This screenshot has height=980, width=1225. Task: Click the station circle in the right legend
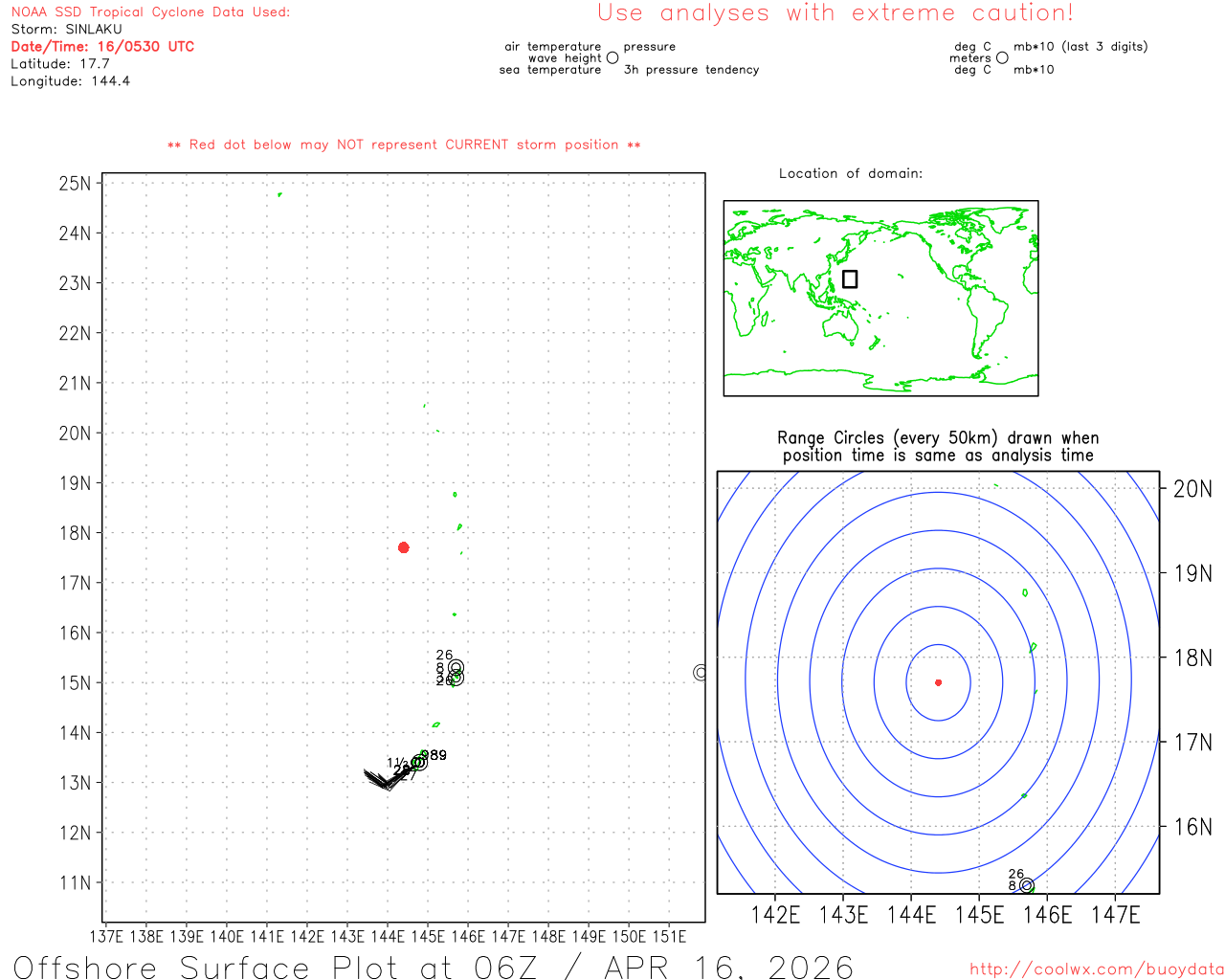coord(1002,57)
